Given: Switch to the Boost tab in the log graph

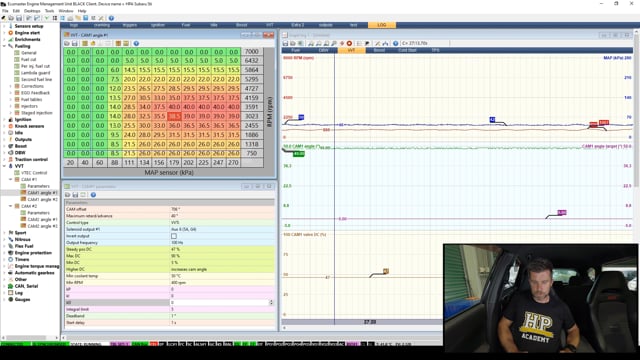Looking at the screenshot, I should (379, 50).
